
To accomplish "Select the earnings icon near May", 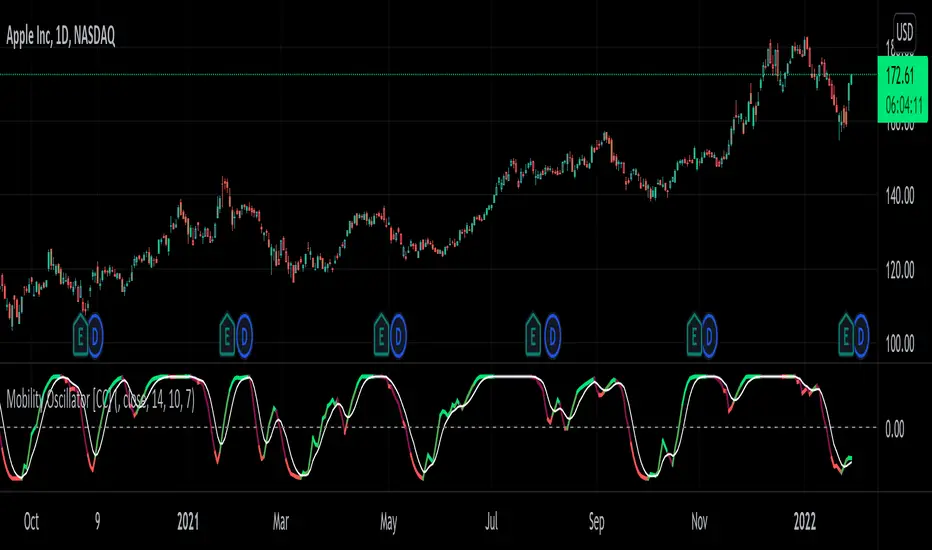I will click(382, 336).
